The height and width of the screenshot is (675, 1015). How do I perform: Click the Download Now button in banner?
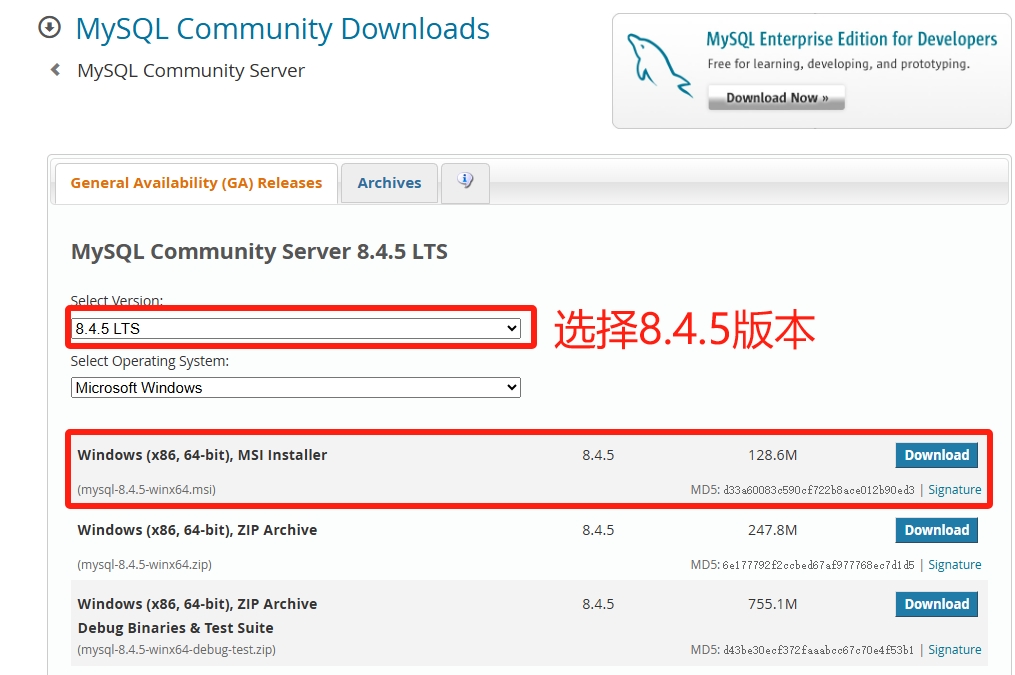point(776,98)
